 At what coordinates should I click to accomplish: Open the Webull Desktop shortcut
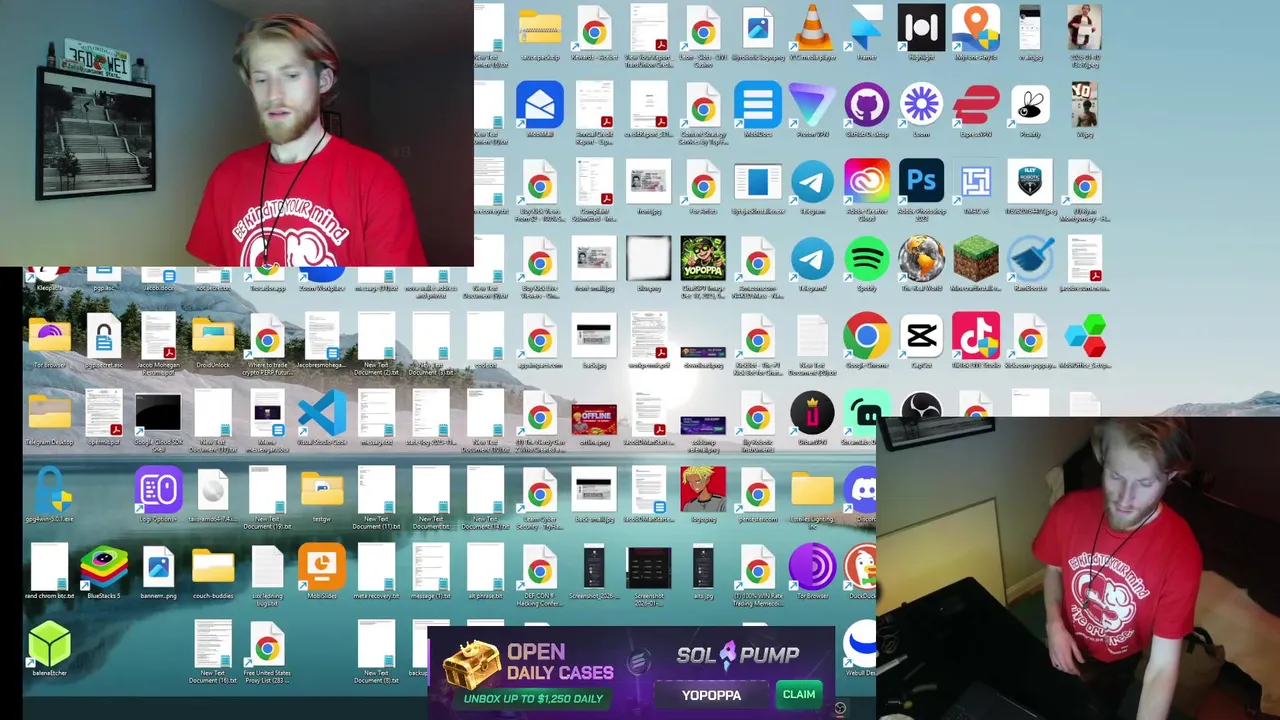click(860, 645)
